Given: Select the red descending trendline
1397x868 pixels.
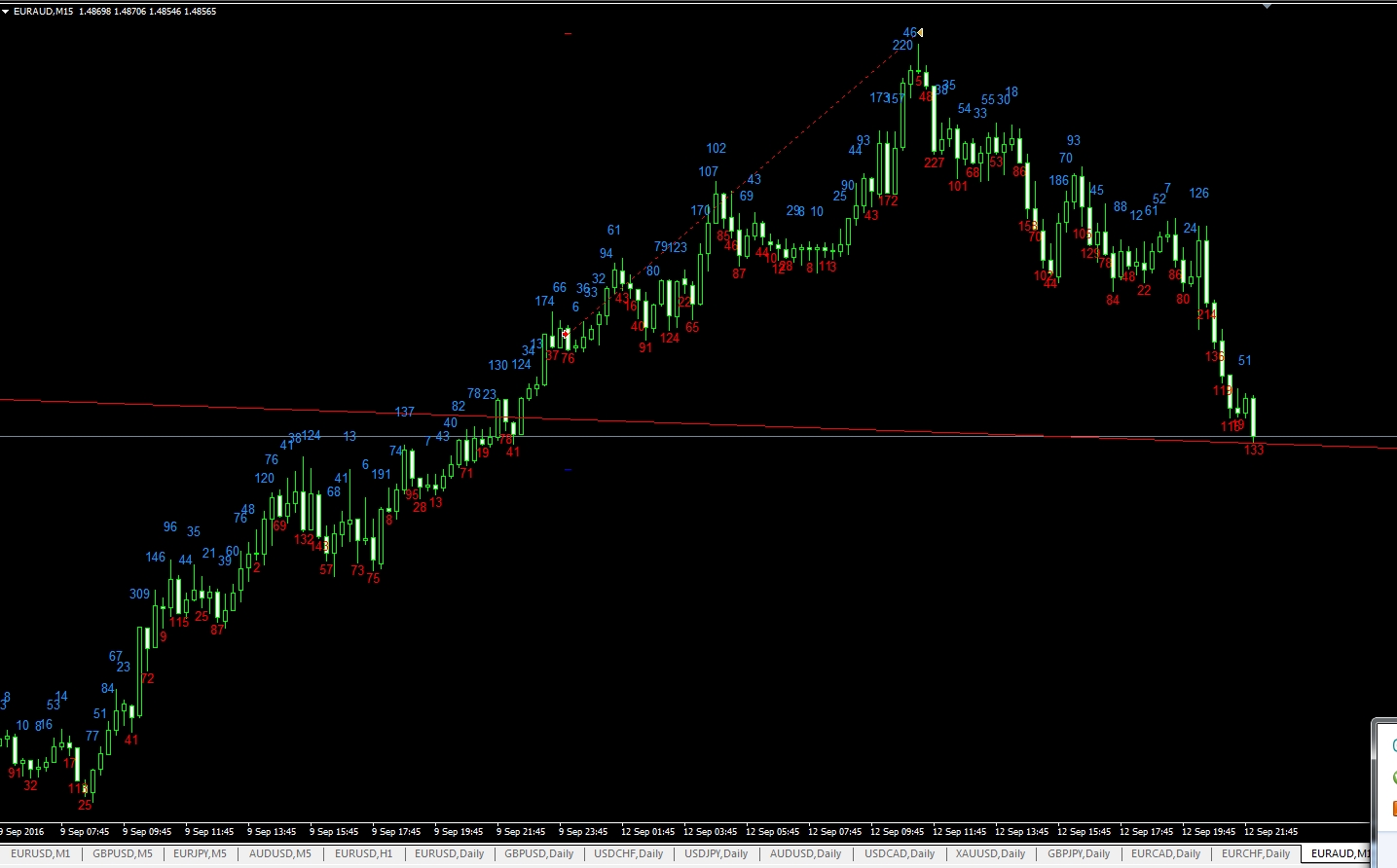Looking at the screenshot, I should coord(698,423).
